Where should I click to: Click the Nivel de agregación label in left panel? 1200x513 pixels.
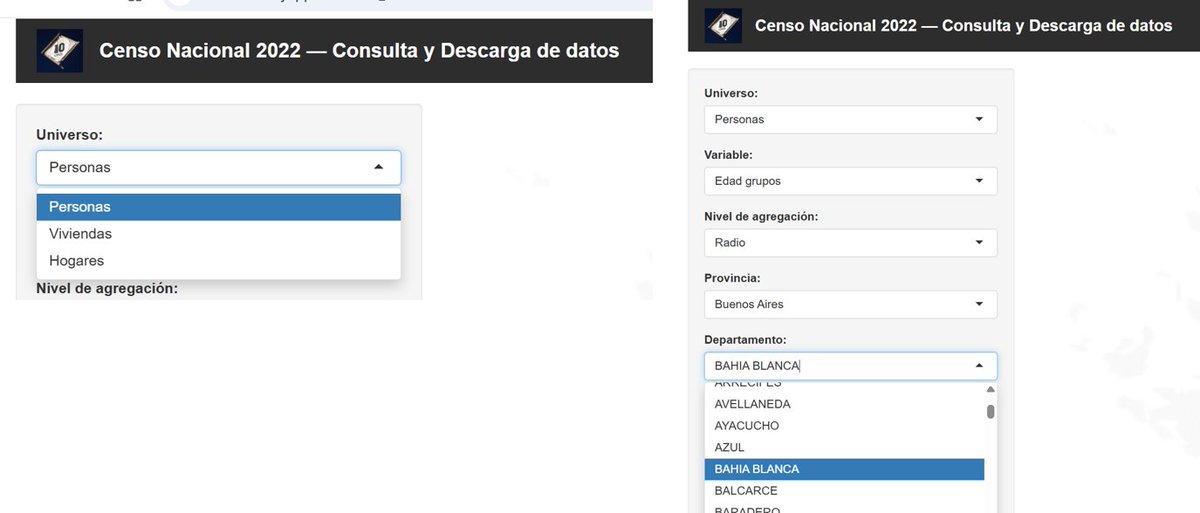point(107,289)
